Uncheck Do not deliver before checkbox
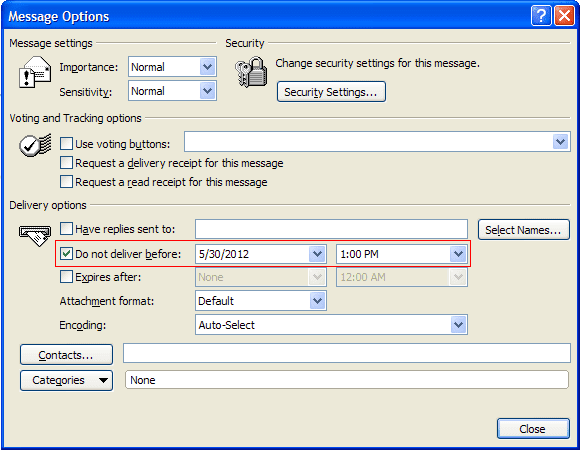580x451 pixels. click(x=66, y=254)
